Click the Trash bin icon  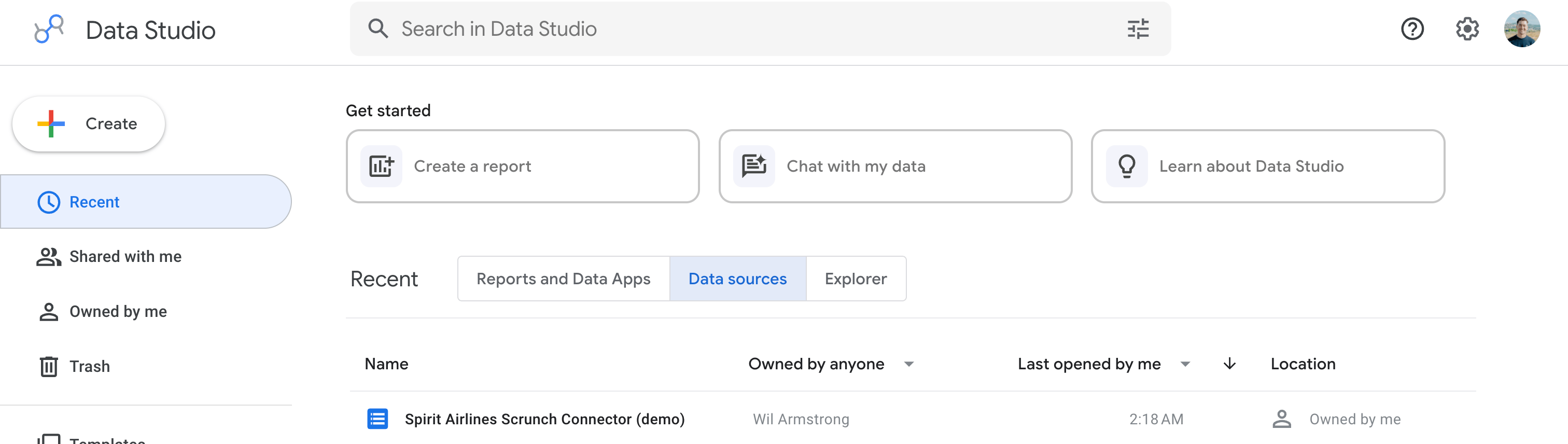click(x=49, y=367)
